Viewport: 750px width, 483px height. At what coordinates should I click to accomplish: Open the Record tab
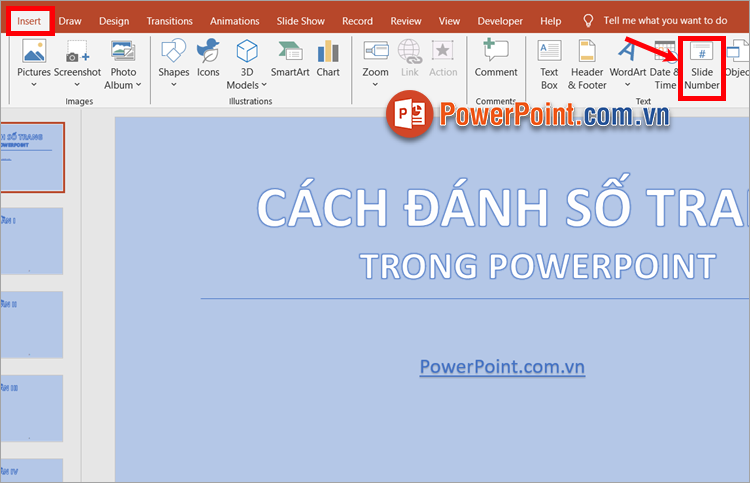tap(357, 21)
